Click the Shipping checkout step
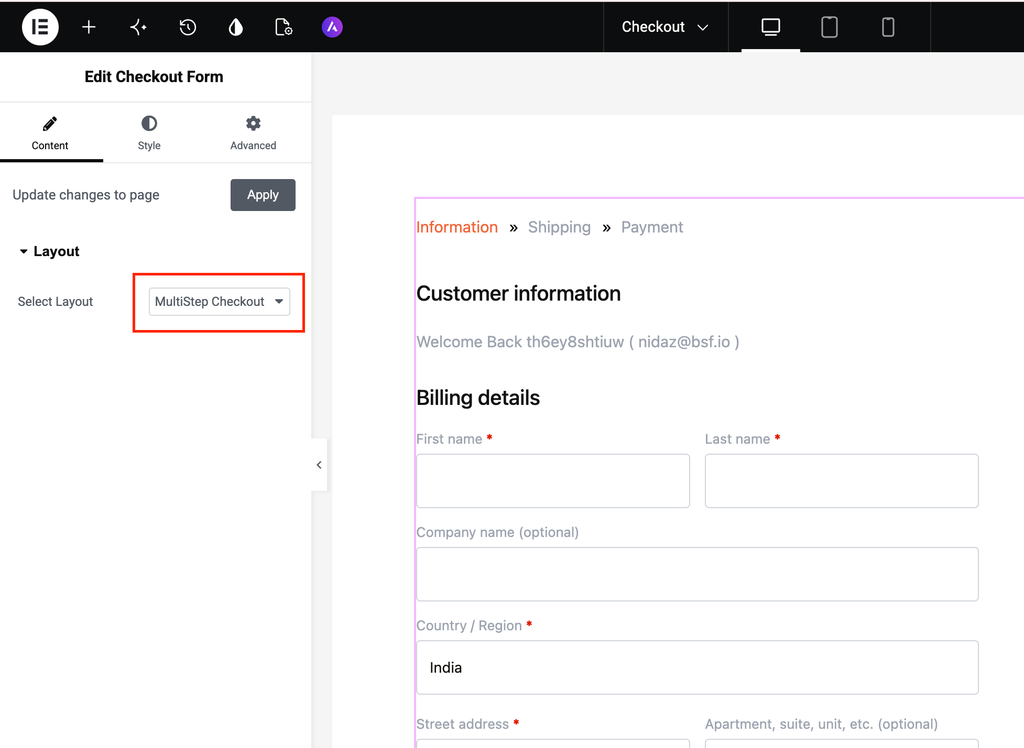 [559, 227]
